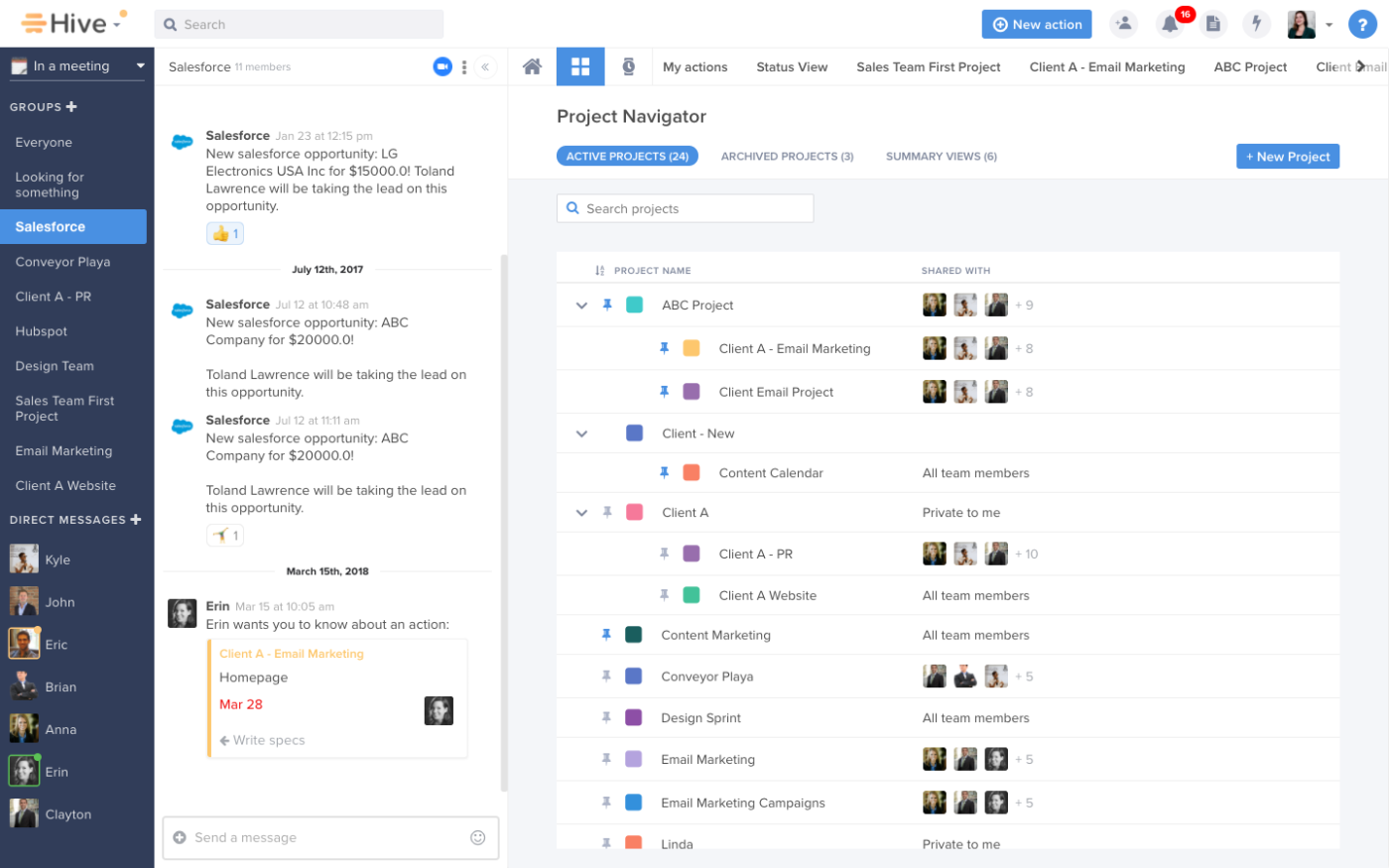Toggle the pin on Content Marketing project
Image resolution: width=1389 pixels, height=868 pixels.
tap(606, 635)
